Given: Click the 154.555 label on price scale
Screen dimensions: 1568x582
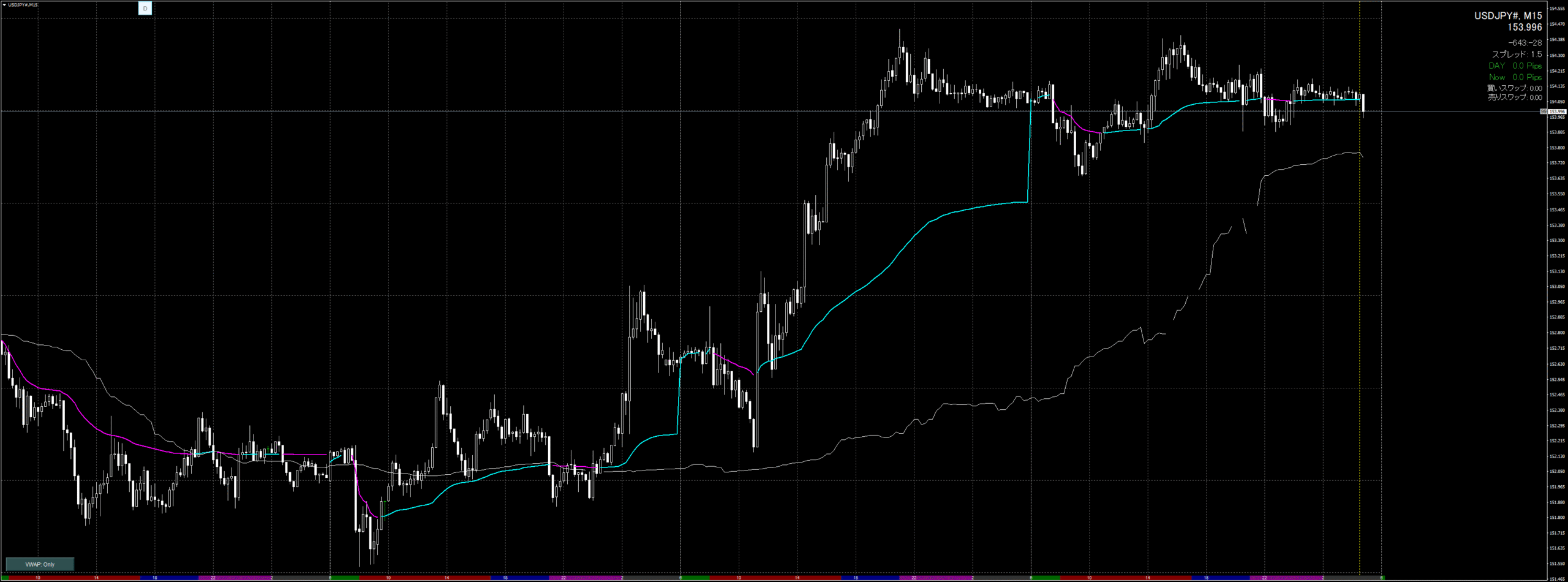Looking at the screenshot, I should tap(1556, 9).
